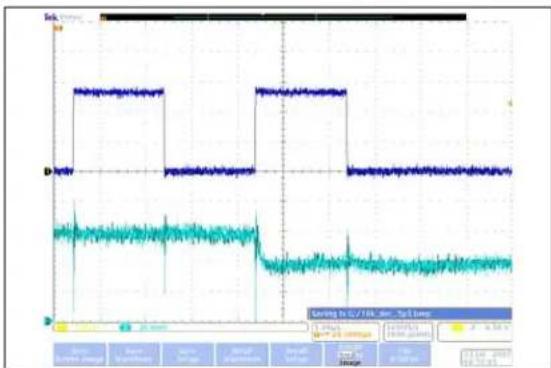The width and height of the screenshot is (551, 368).
Task: Select the yellow channel 1 readout badge
Action: [x=62, y=328]
